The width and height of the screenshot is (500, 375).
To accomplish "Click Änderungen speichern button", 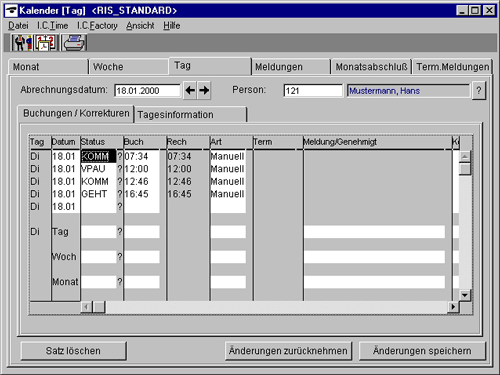I will tap(422, 351).
